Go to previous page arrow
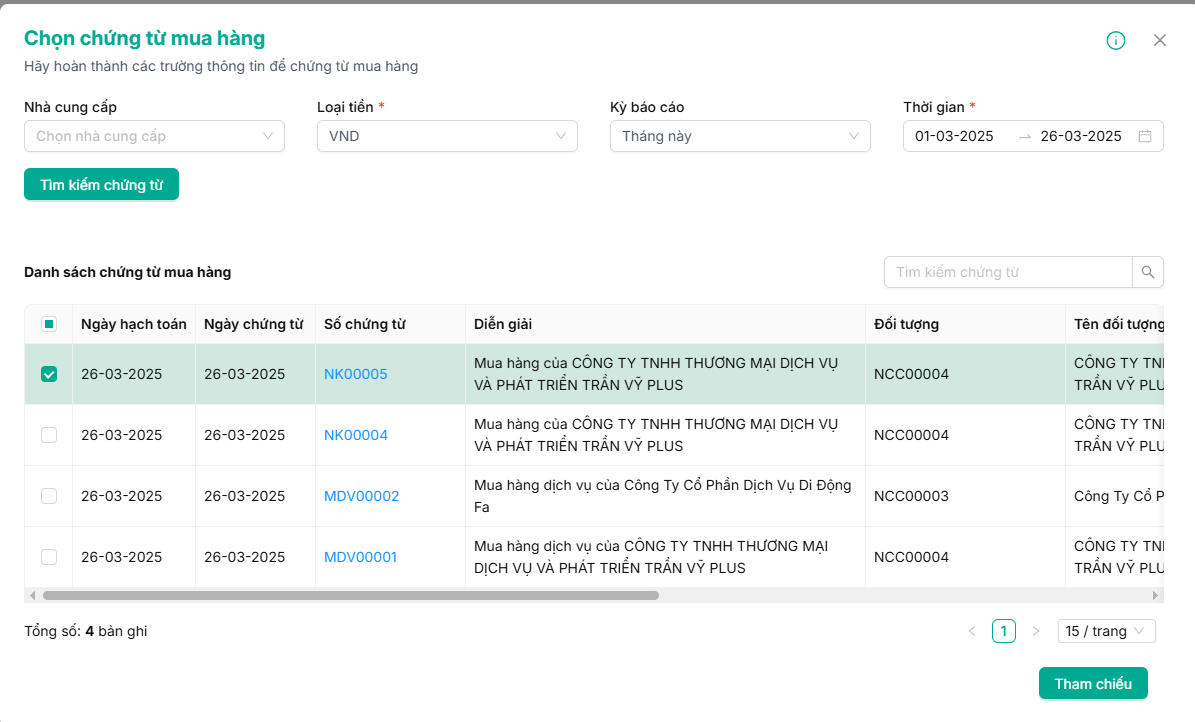1195x722 pixels. (x=972, y=631)
